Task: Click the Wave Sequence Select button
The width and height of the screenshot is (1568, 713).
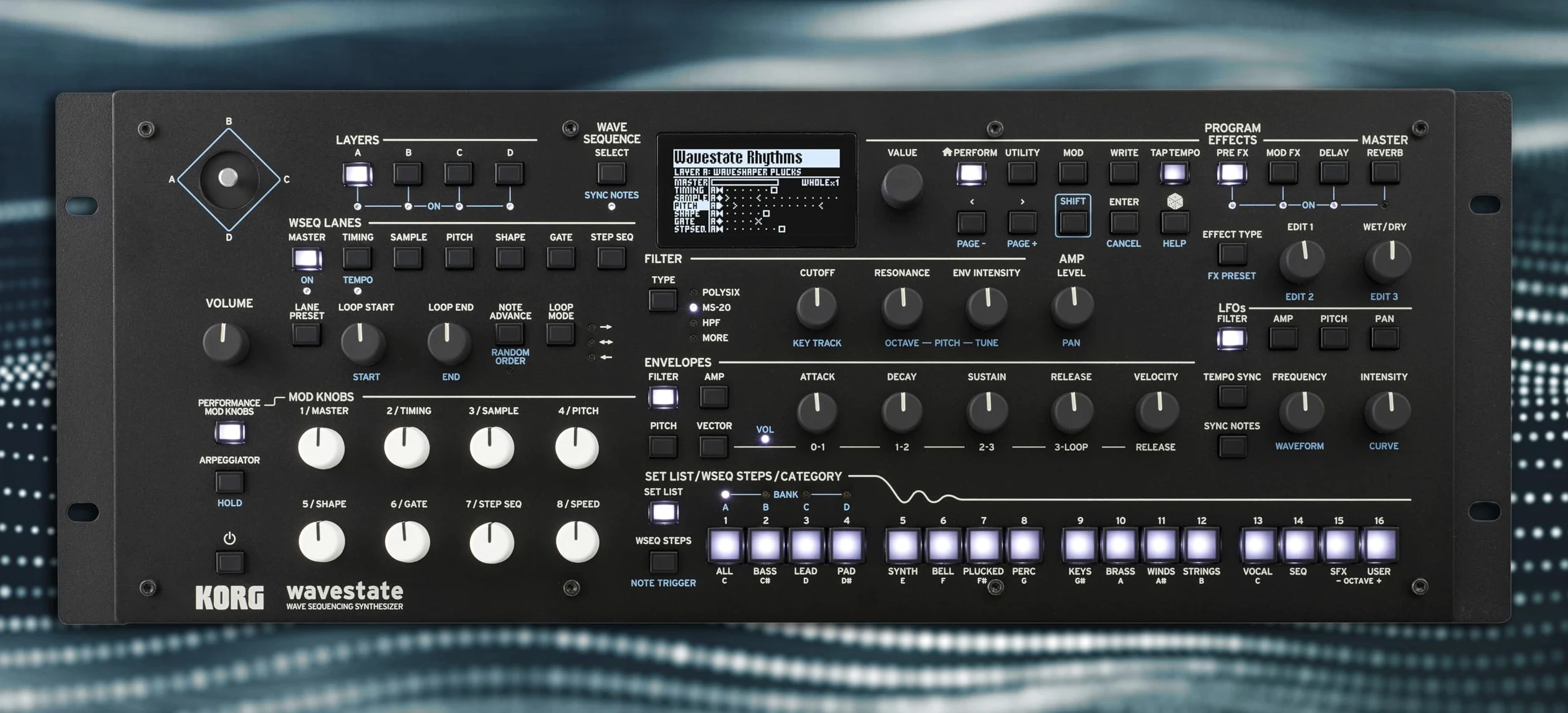Action: coord(611,173)
